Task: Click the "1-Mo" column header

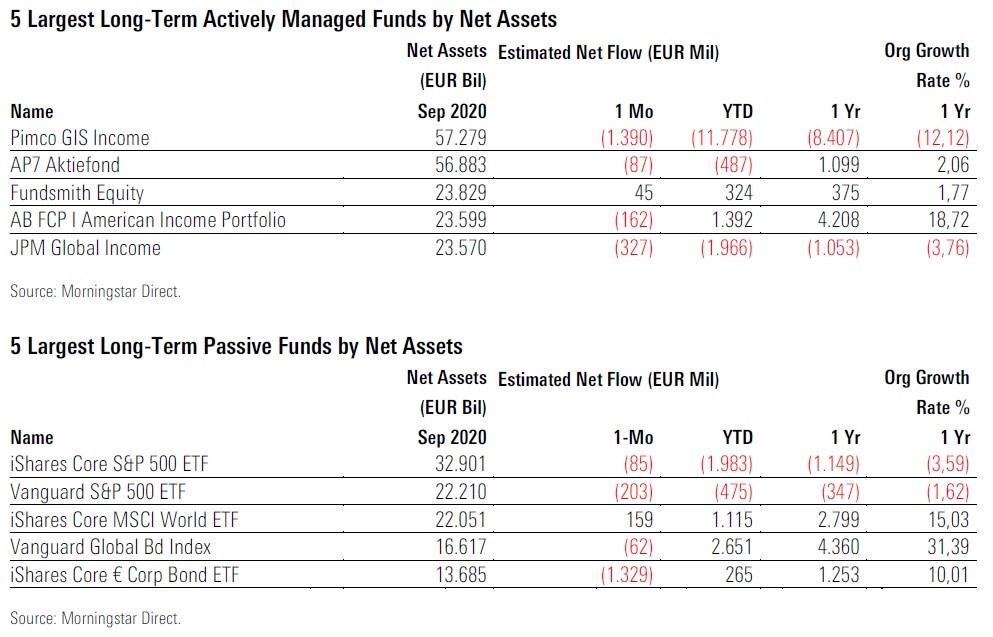Action: (634, 438)
